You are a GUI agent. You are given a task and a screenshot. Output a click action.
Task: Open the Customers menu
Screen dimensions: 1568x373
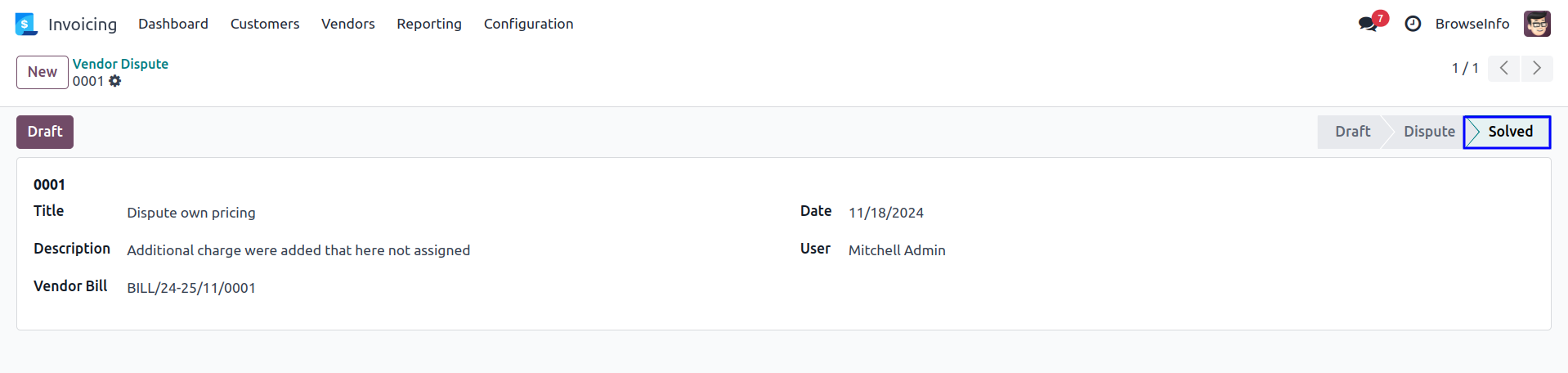[265, 24]
